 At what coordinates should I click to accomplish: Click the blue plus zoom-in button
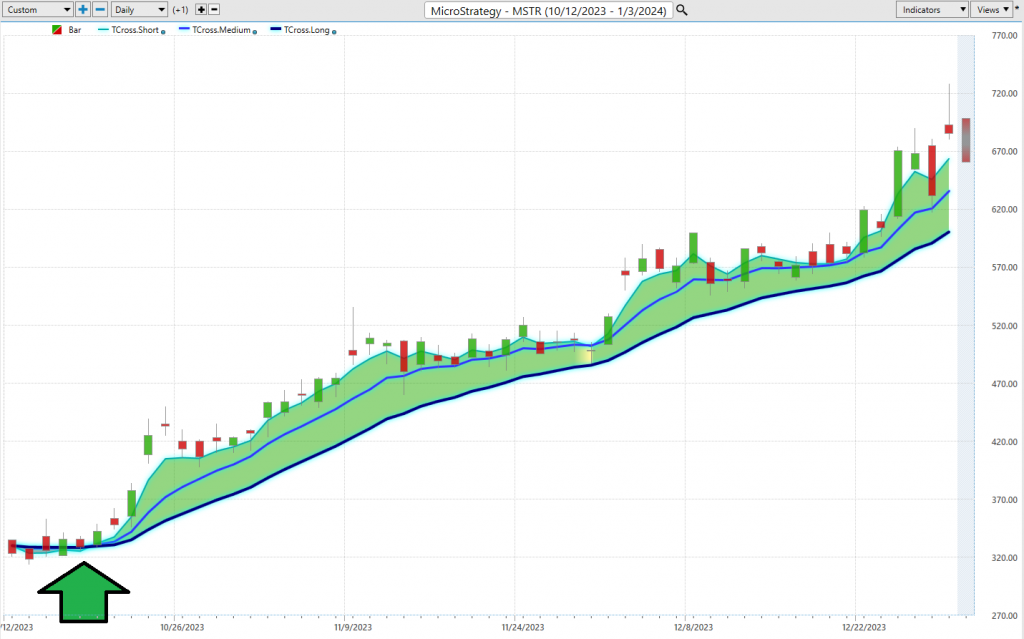pos(83,9)
